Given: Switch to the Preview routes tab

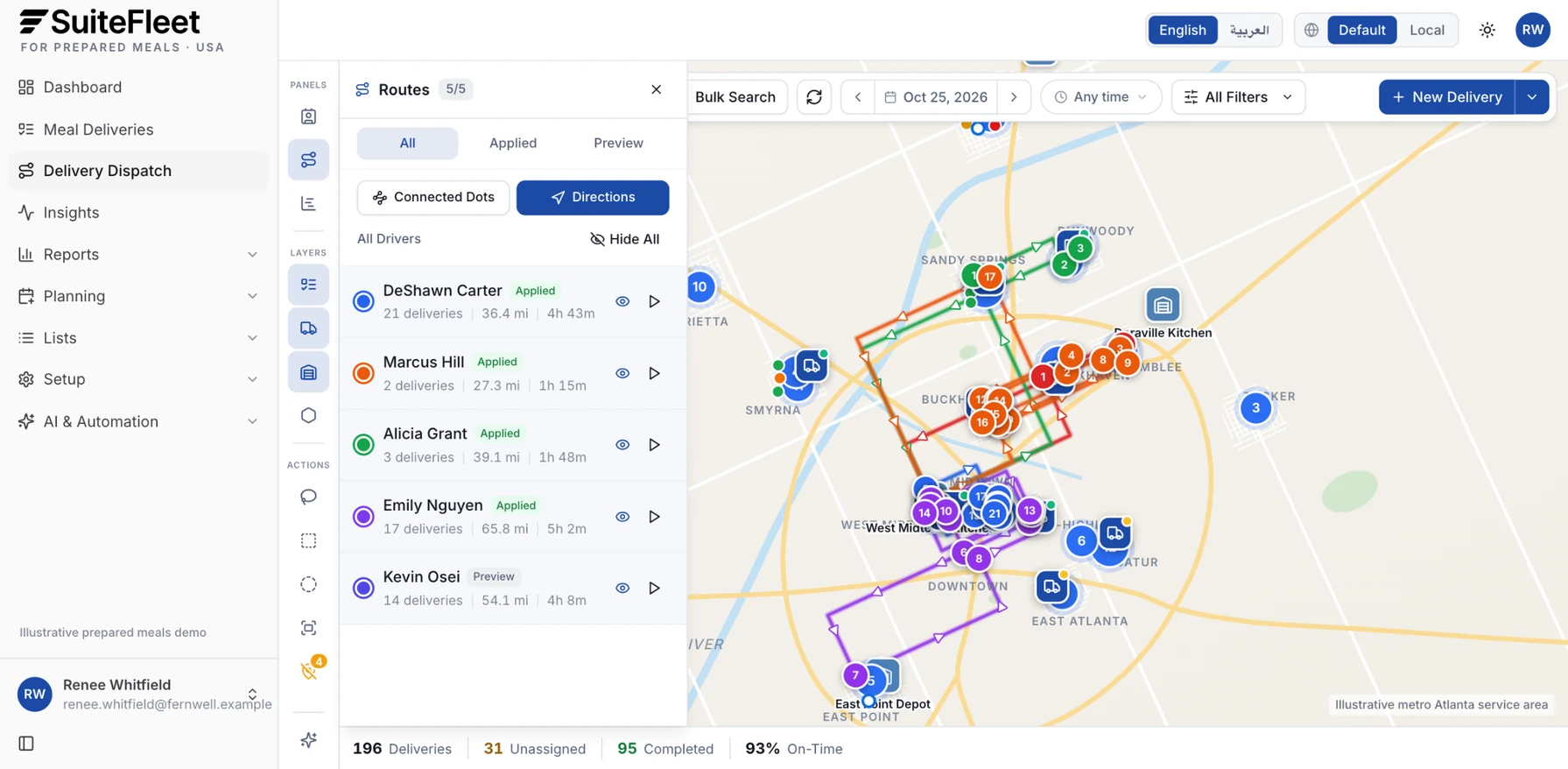Looking at the screenshot, I should [618, 143].
